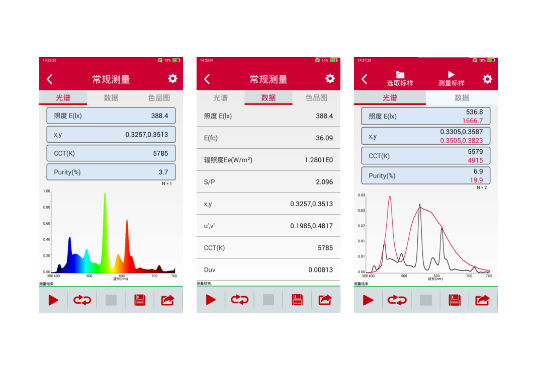Go back using the middle screen's arrow

point(207,79)
